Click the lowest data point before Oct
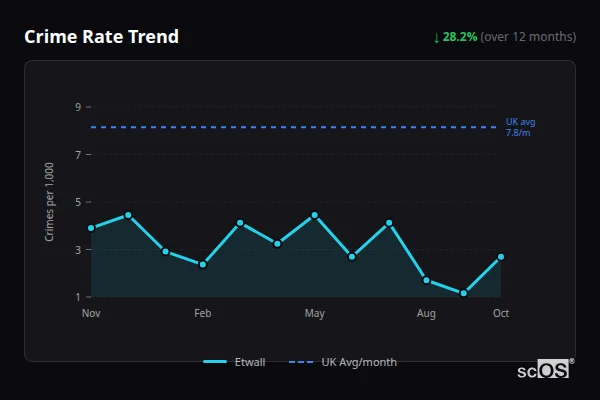 464,293
